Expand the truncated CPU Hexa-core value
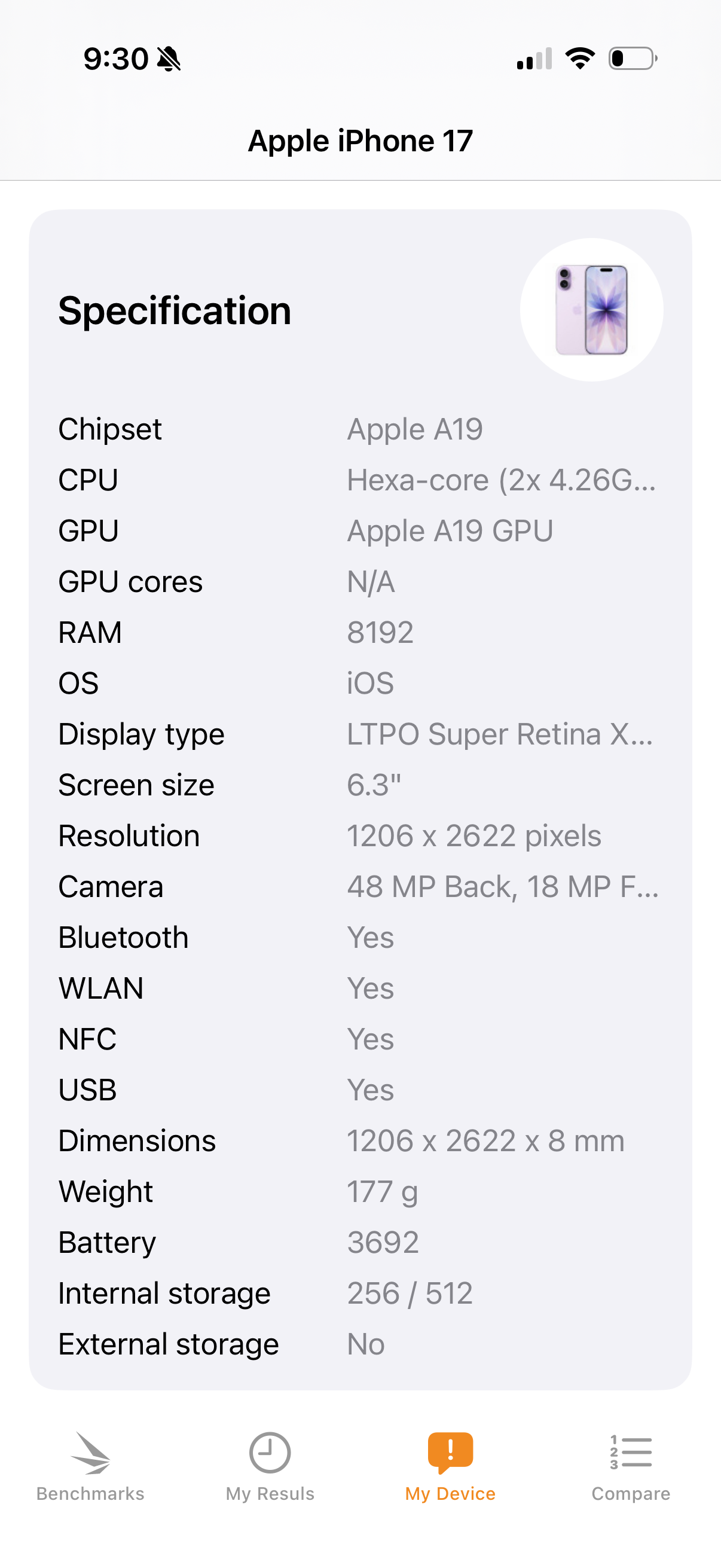 pos(502,480)
